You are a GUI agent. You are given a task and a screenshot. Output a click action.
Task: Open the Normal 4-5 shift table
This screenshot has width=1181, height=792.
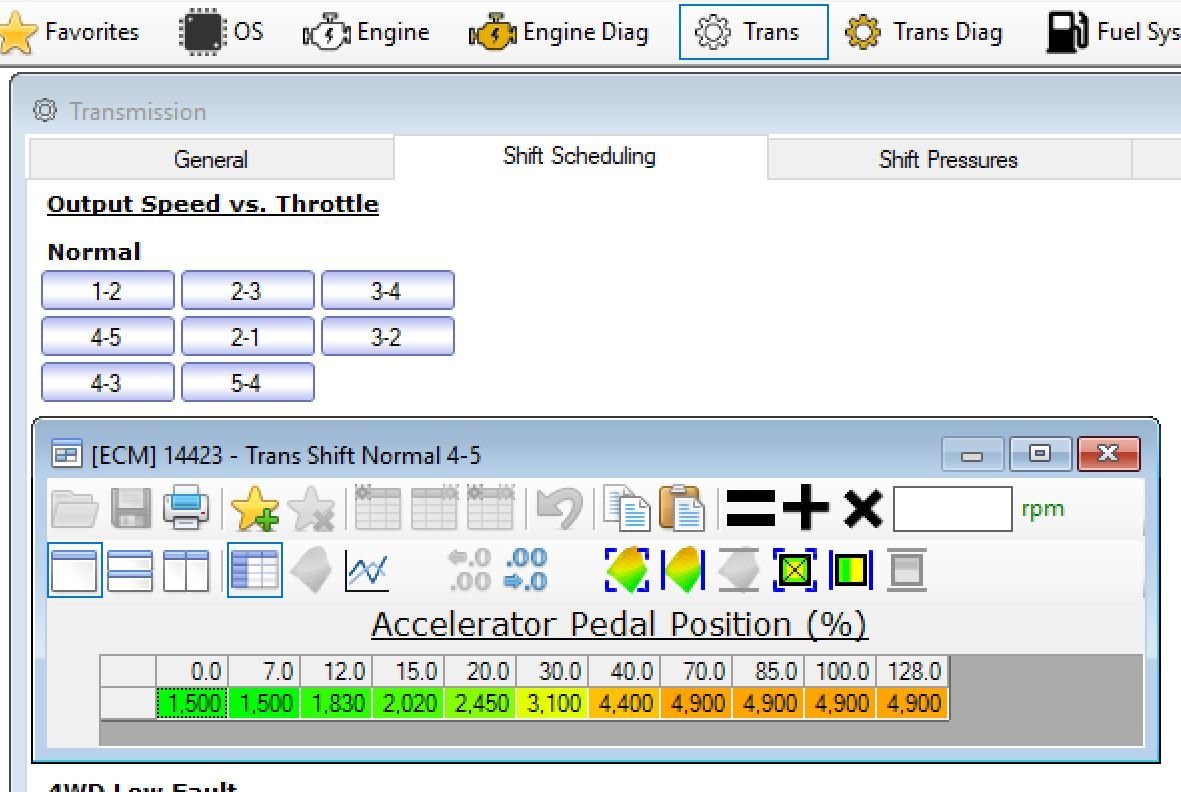click(108, 336)
